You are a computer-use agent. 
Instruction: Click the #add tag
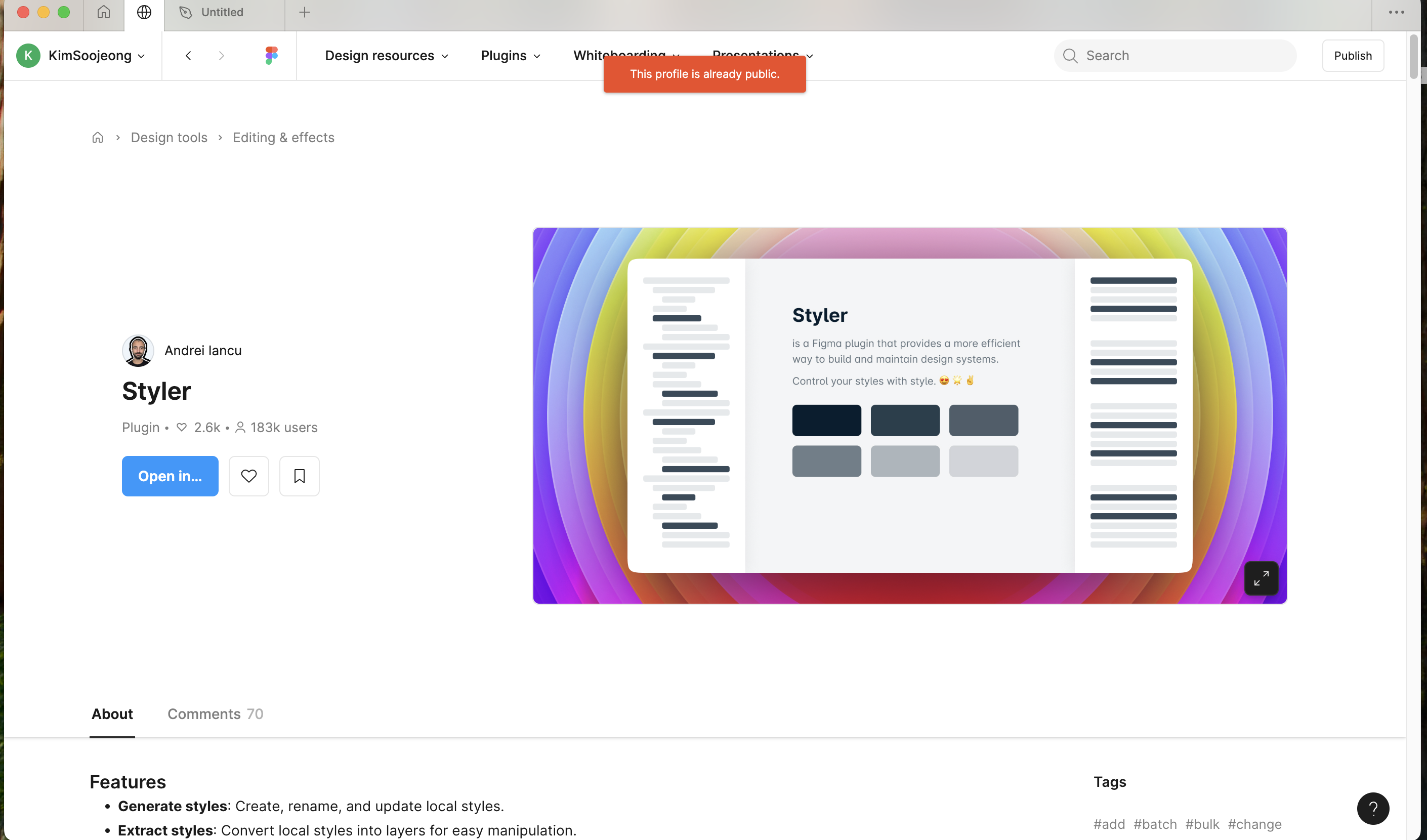pyautogui.click(x=1109, y=824)
